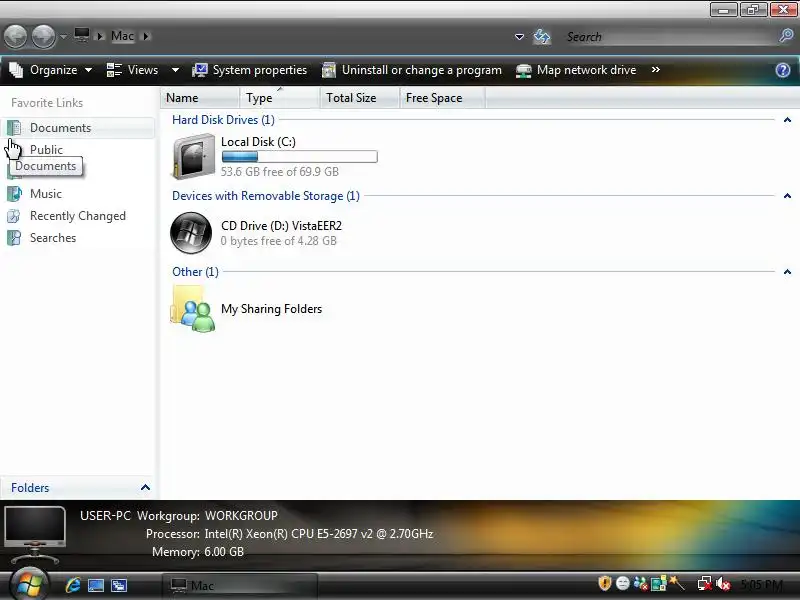Go forward with the Forward arrow button
The width and height of the screenshot is (800, 600).
click(x=43, y=37)
